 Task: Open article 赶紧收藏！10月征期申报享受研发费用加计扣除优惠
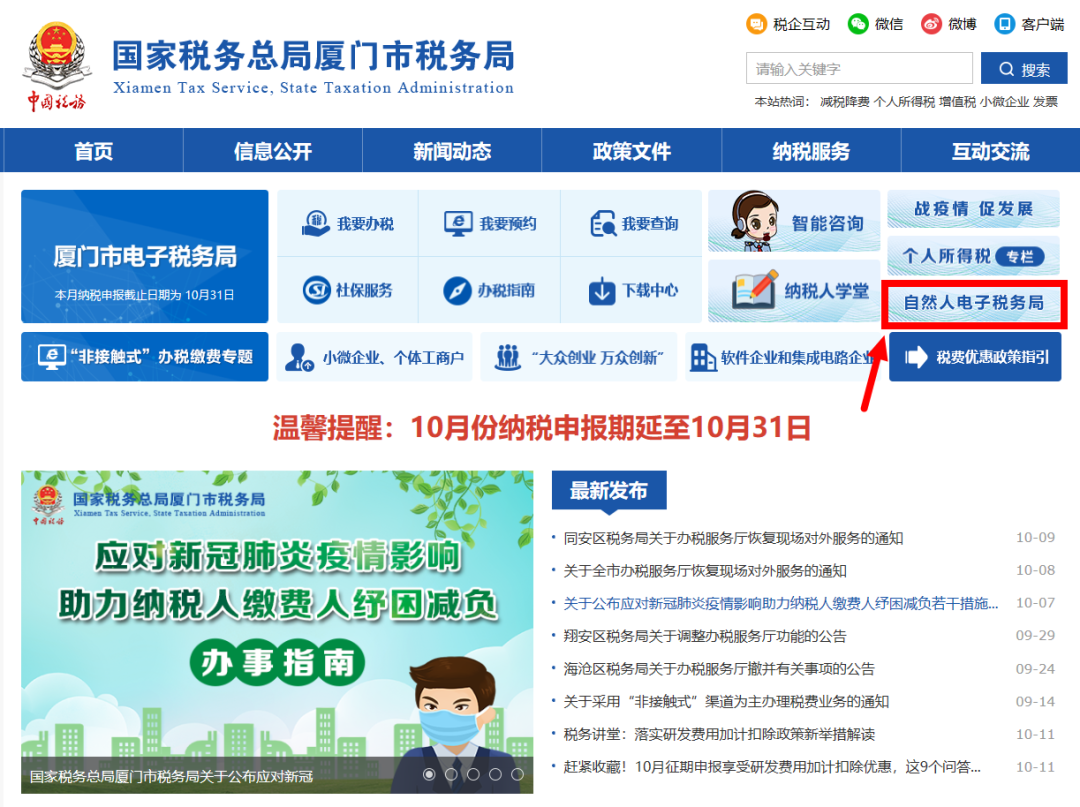(x=772, y=767)
